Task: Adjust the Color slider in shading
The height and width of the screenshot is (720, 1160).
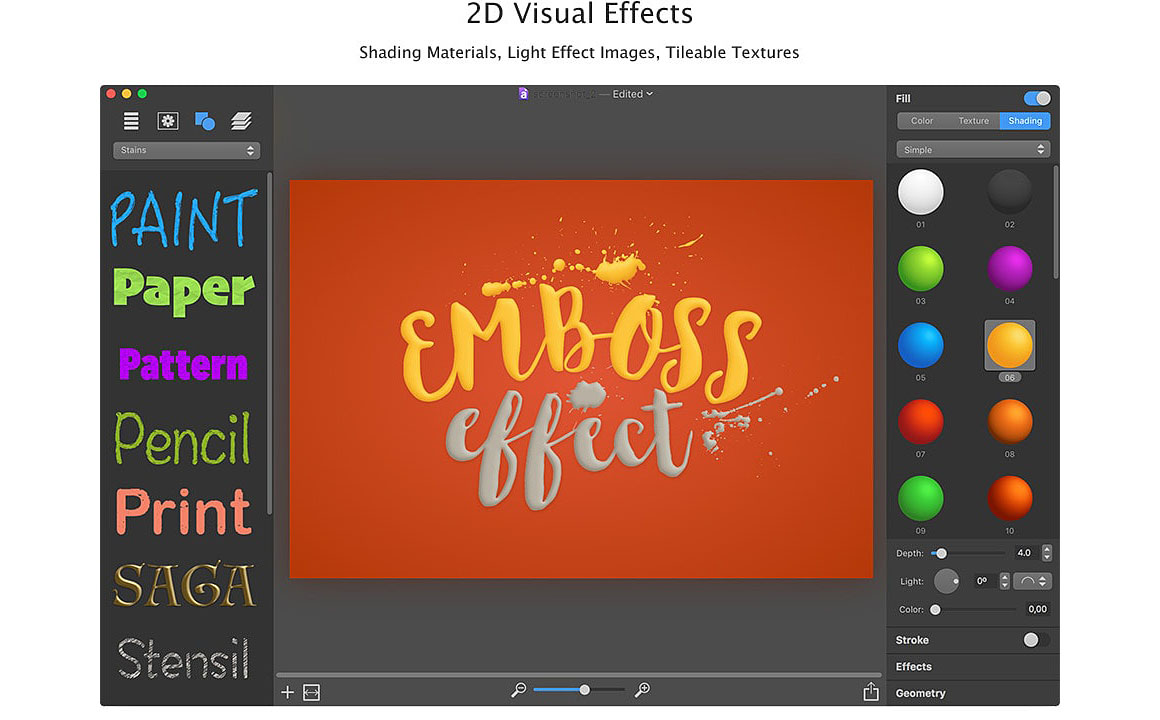Action: tap(975, 610)
